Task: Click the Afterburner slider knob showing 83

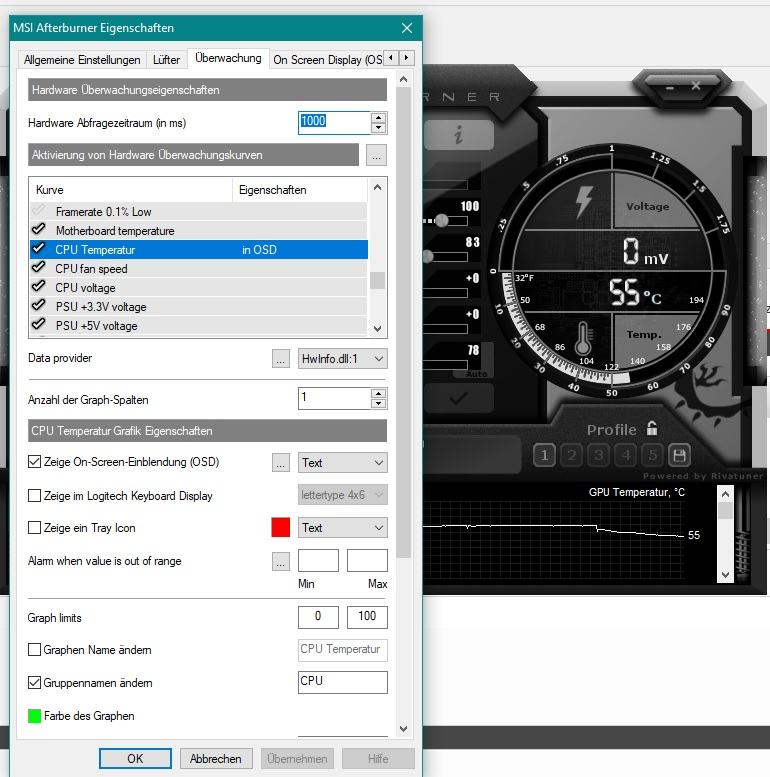Action: pos(428,256)
